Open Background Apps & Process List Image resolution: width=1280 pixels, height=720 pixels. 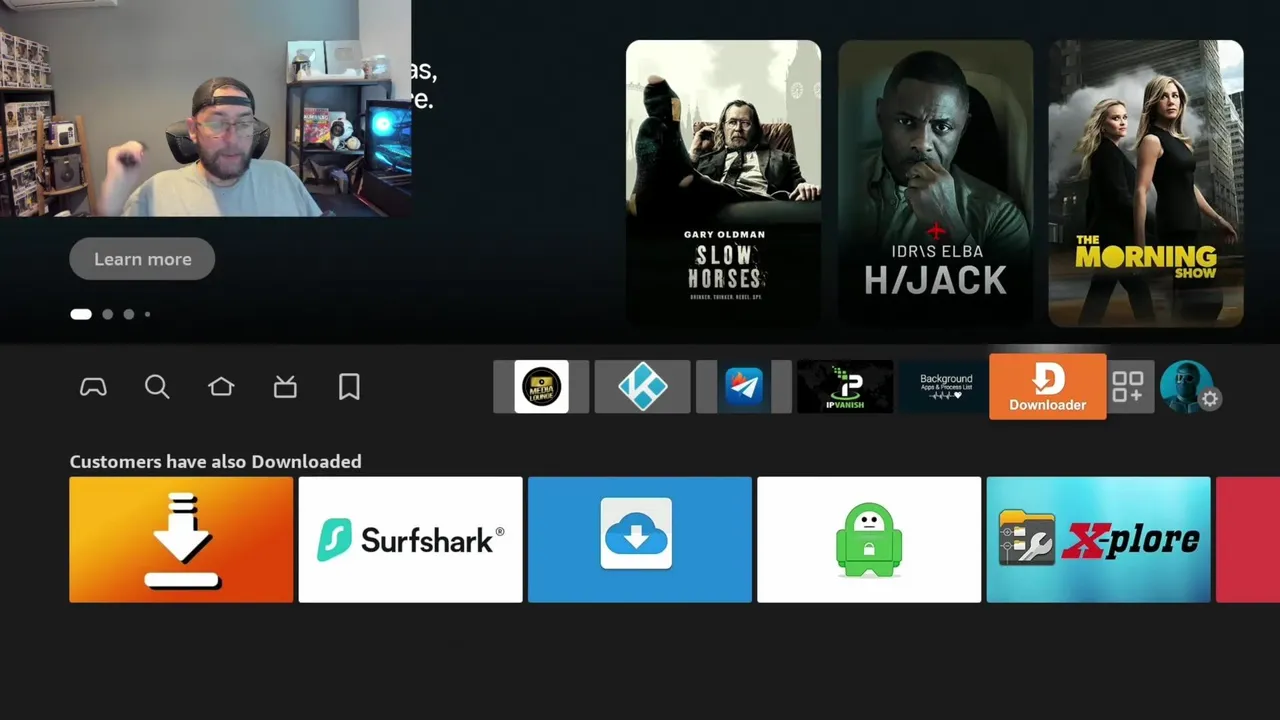pos(946,387)
